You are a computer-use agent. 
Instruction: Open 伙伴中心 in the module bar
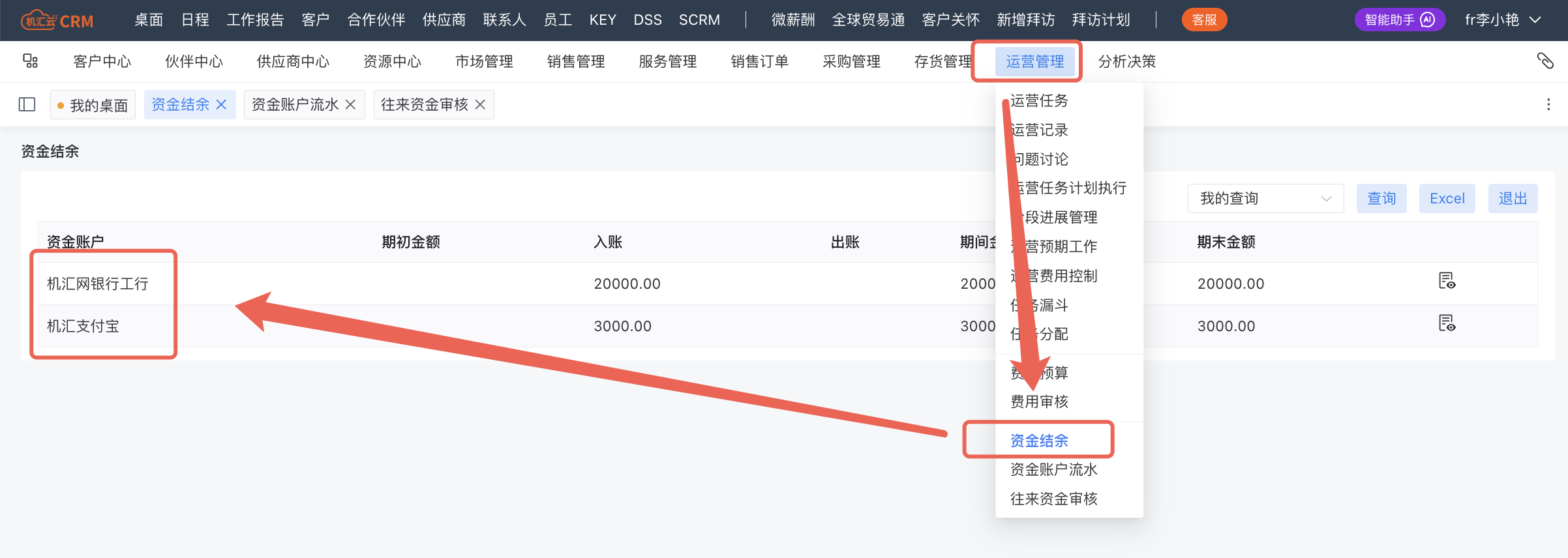click(x=194, y=61)
